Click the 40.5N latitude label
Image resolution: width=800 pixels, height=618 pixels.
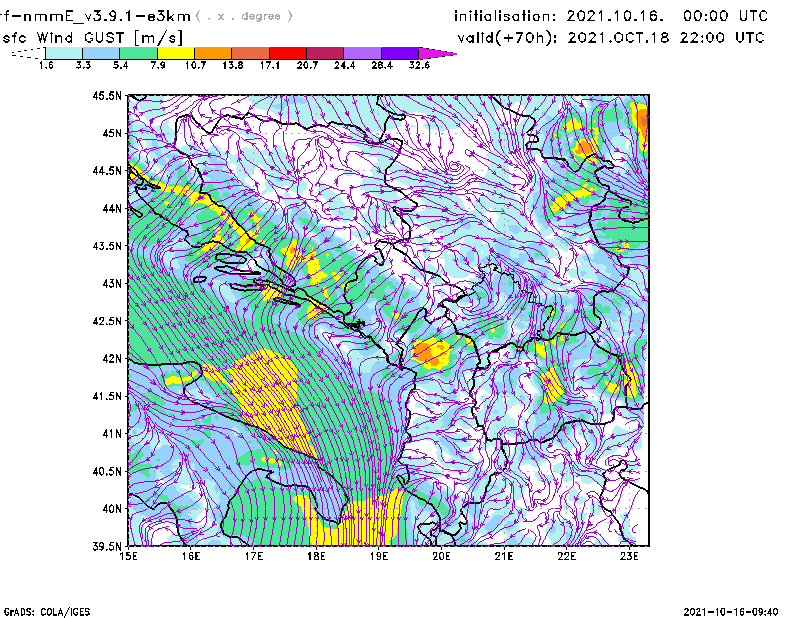click(x=108, y=471)
